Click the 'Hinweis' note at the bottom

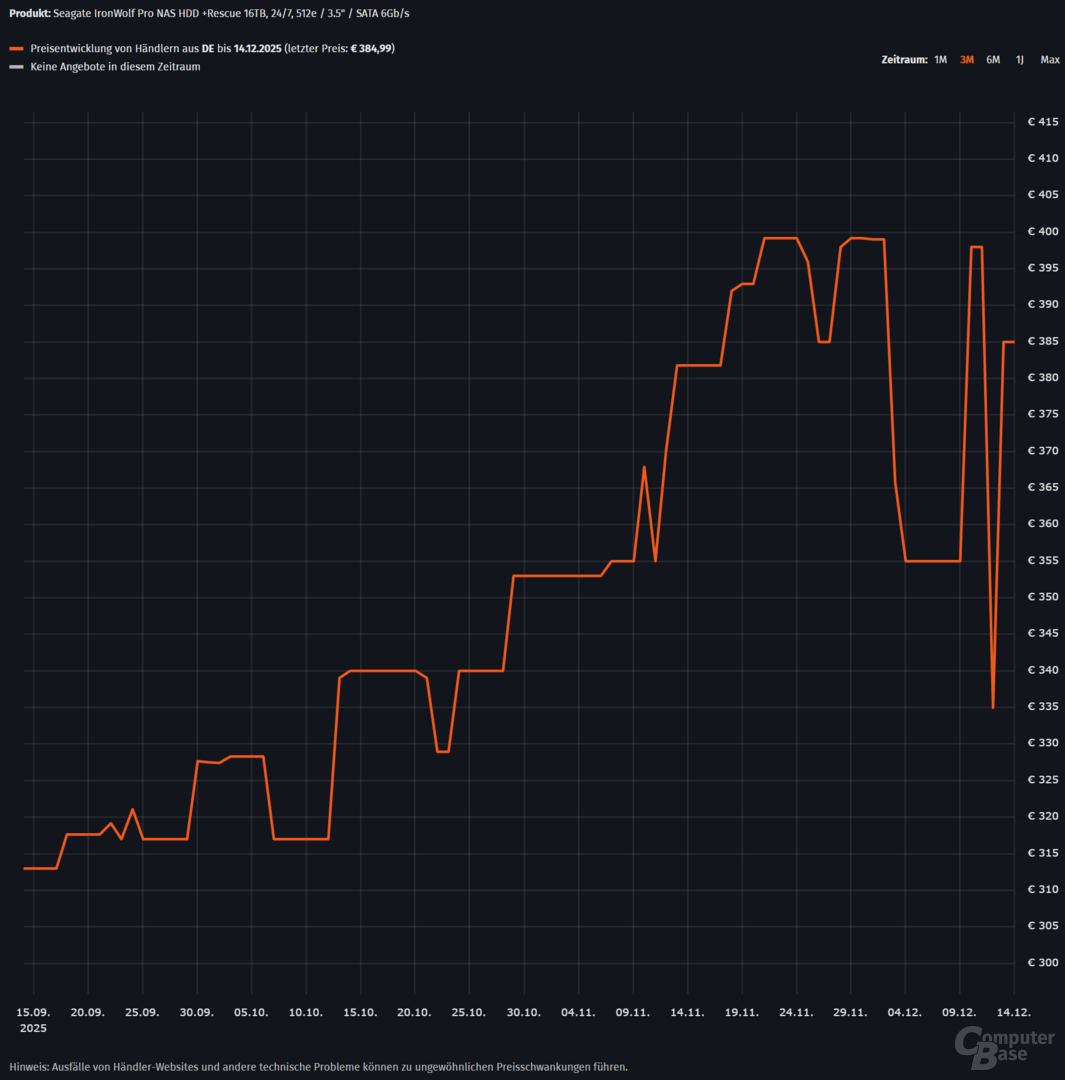[318, 1066]
